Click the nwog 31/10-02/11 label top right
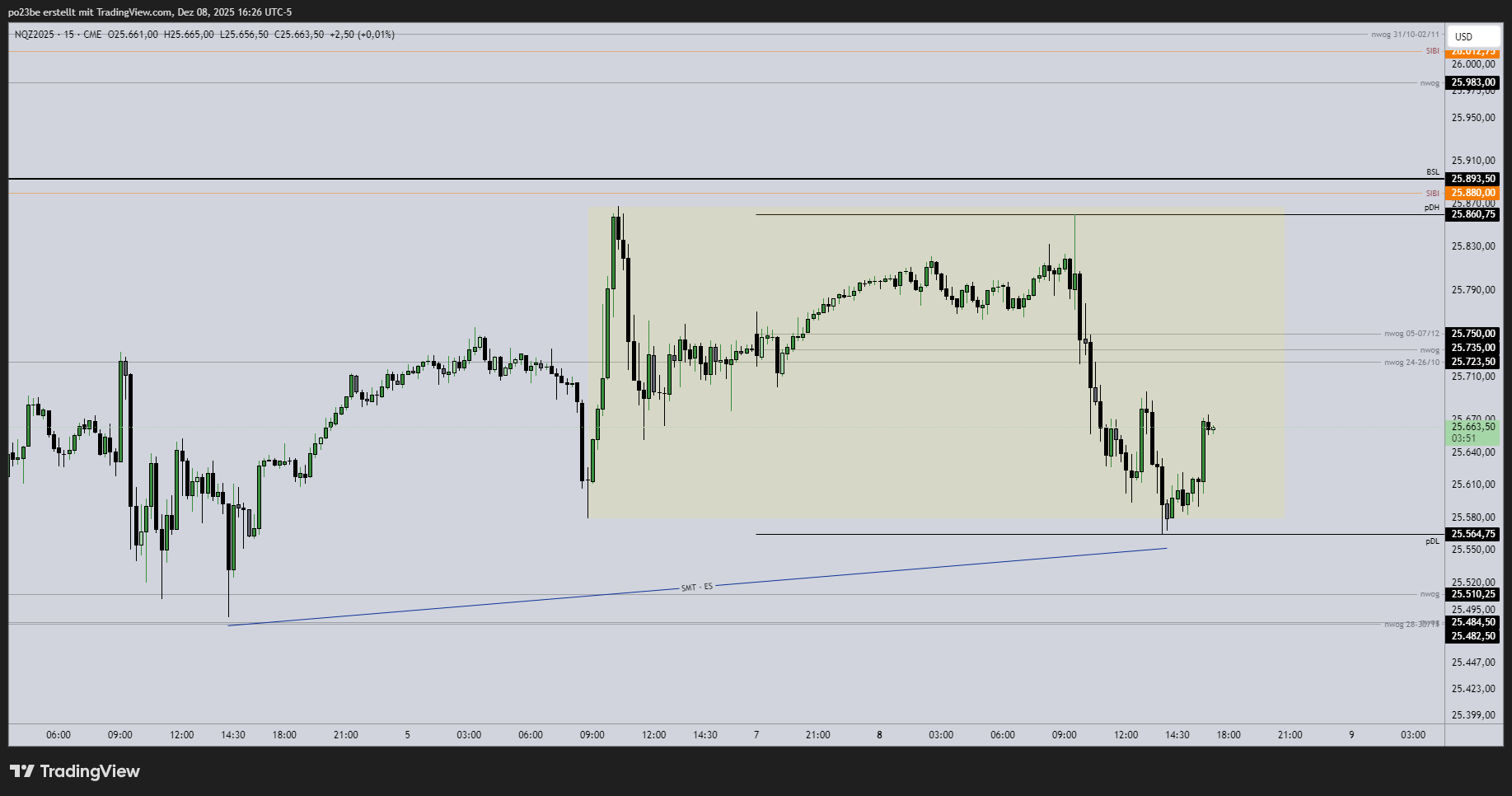Viewport: 1512px width, 796px height. pyautogui.click(x=1404, y=35)
